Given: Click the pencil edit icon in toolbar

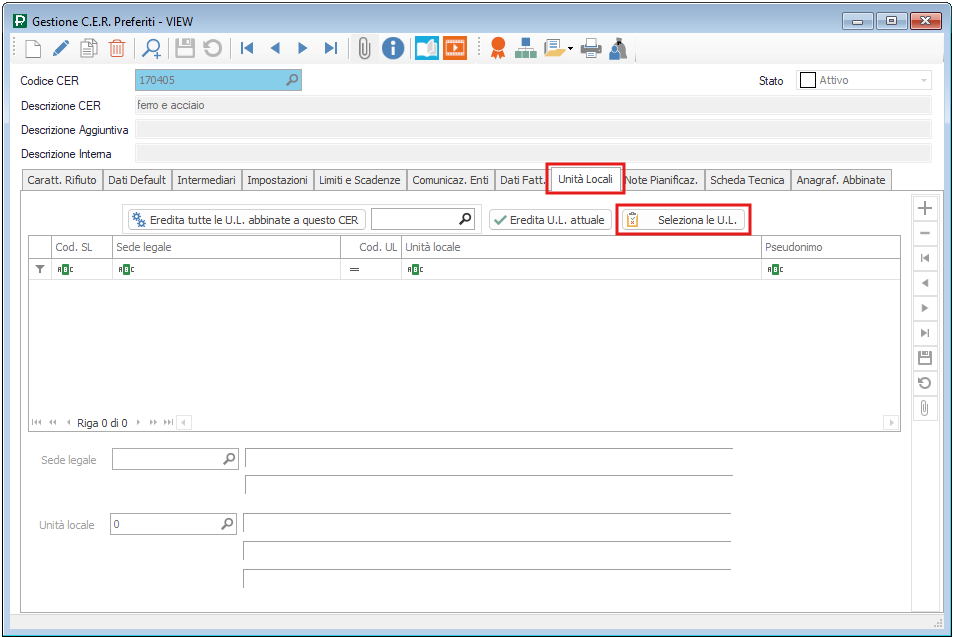Looking at the screenshot, I should coord(61,48).
